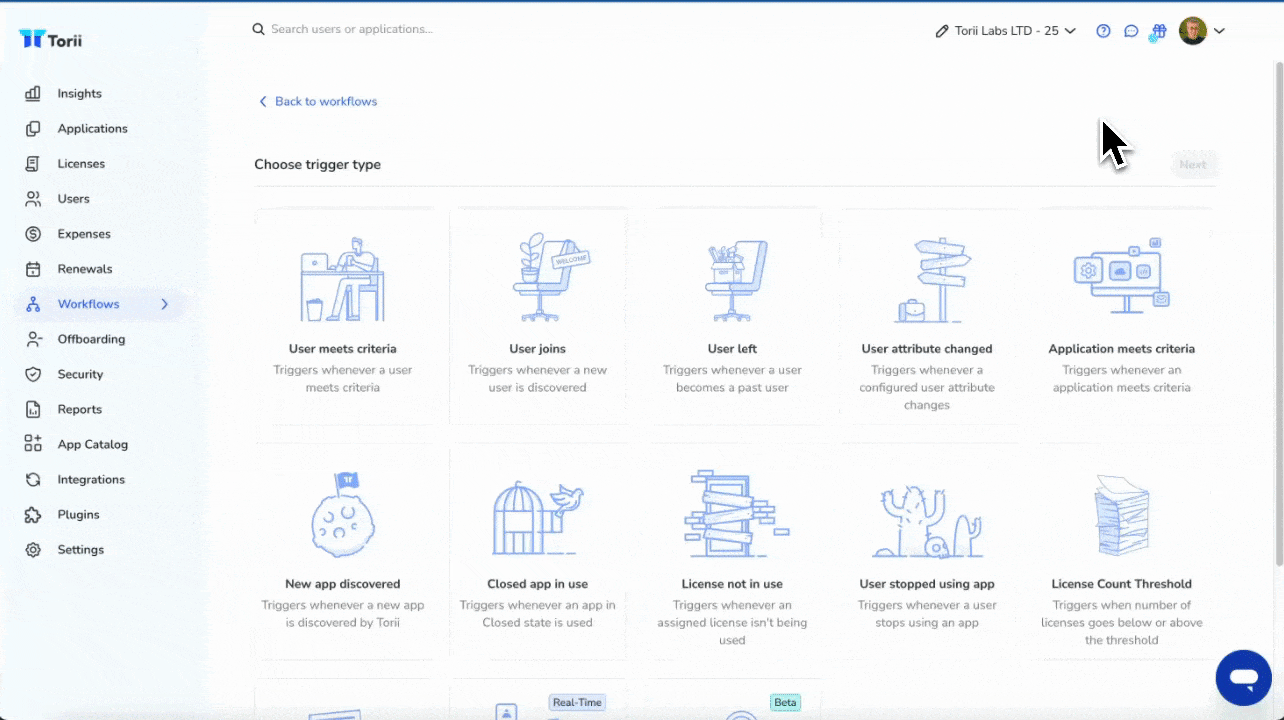Open Renewals in sidebar
The height and width of the screenshot is (720, 1284).
click(85, 269)
